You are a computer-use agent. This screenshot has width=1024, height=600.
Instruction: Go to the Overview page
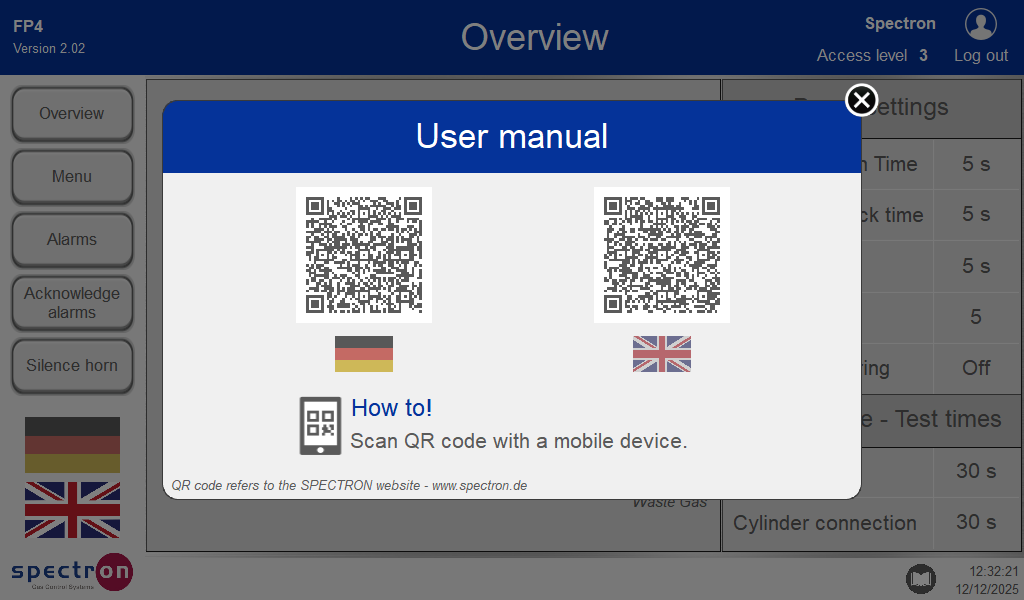(72, 114)
